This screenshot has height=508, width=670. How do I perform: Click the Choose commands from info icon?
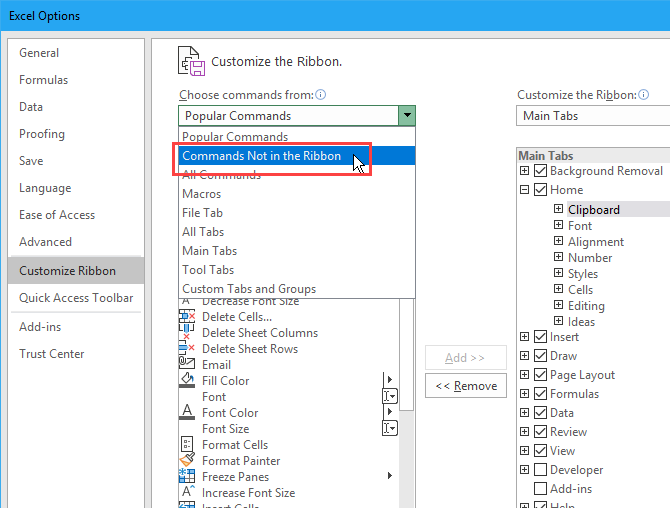coord(321,95)
